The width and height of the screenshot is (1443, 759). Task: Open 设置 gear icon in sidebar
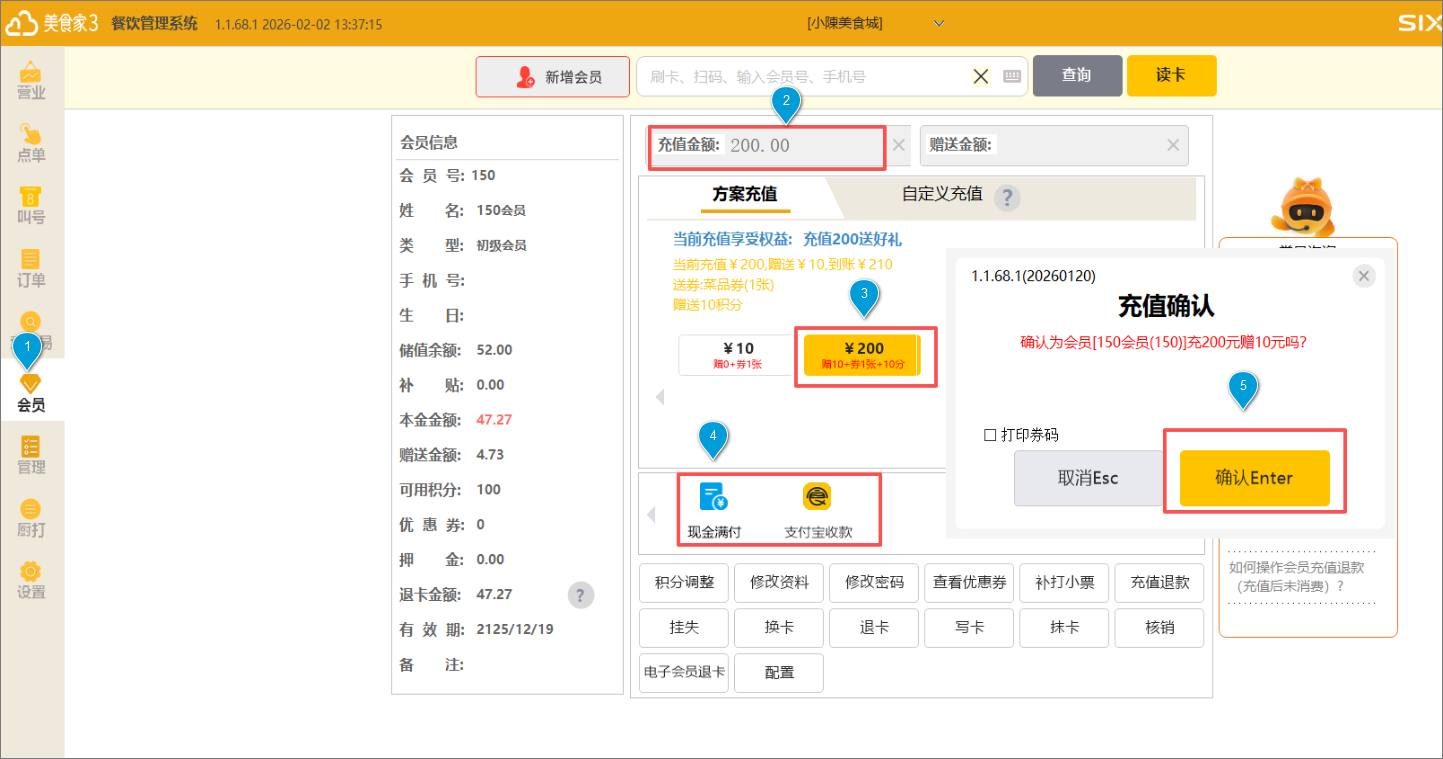(x=31, y=580)
